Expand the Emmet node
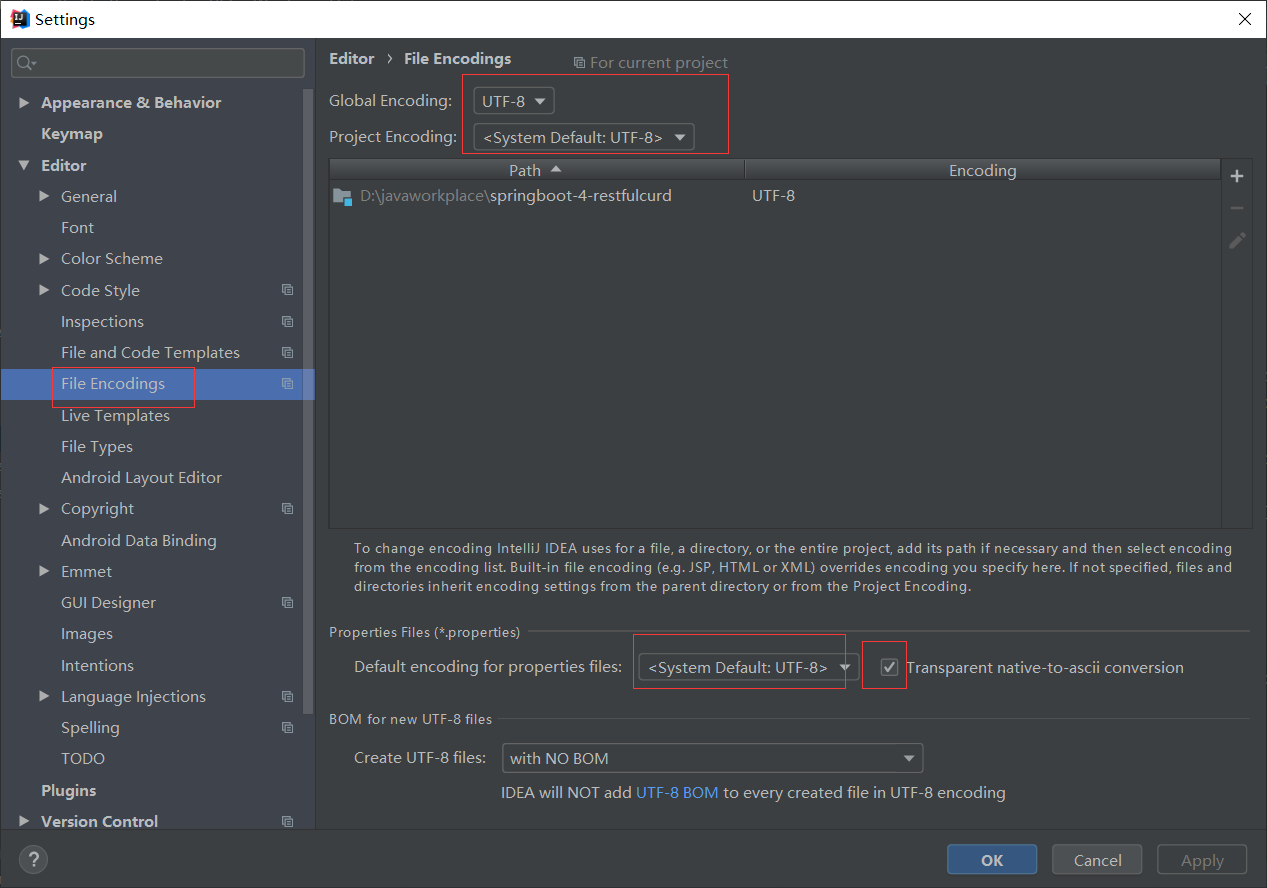1267x888 pixels. (x=44, y=571)
